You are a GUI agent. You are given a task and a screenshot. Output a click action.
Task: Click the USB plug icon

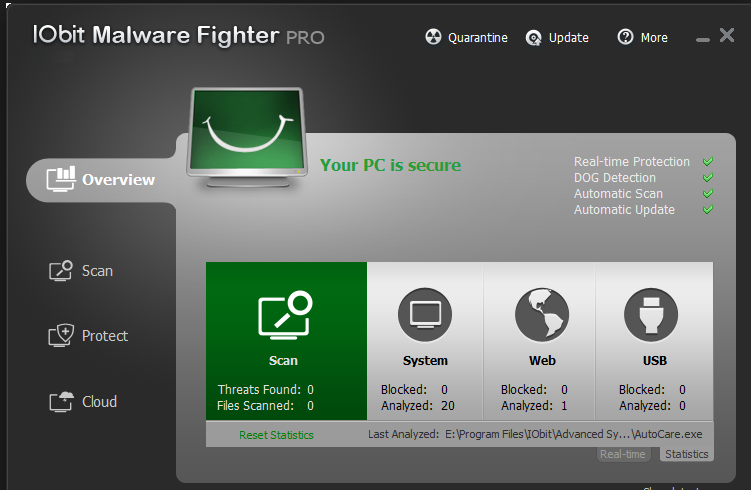(x=651, y=315)
